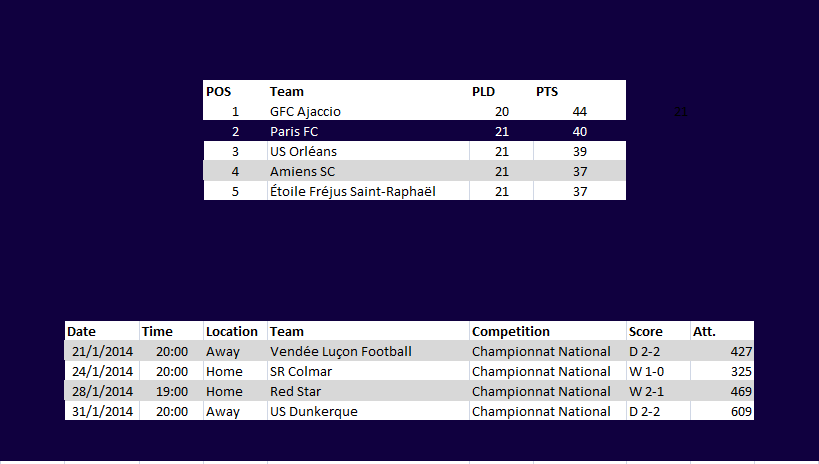The width and height of the screenshot is (819, 464).
Task: Select the US Dunkerque cell
Action: coord(368,411)
